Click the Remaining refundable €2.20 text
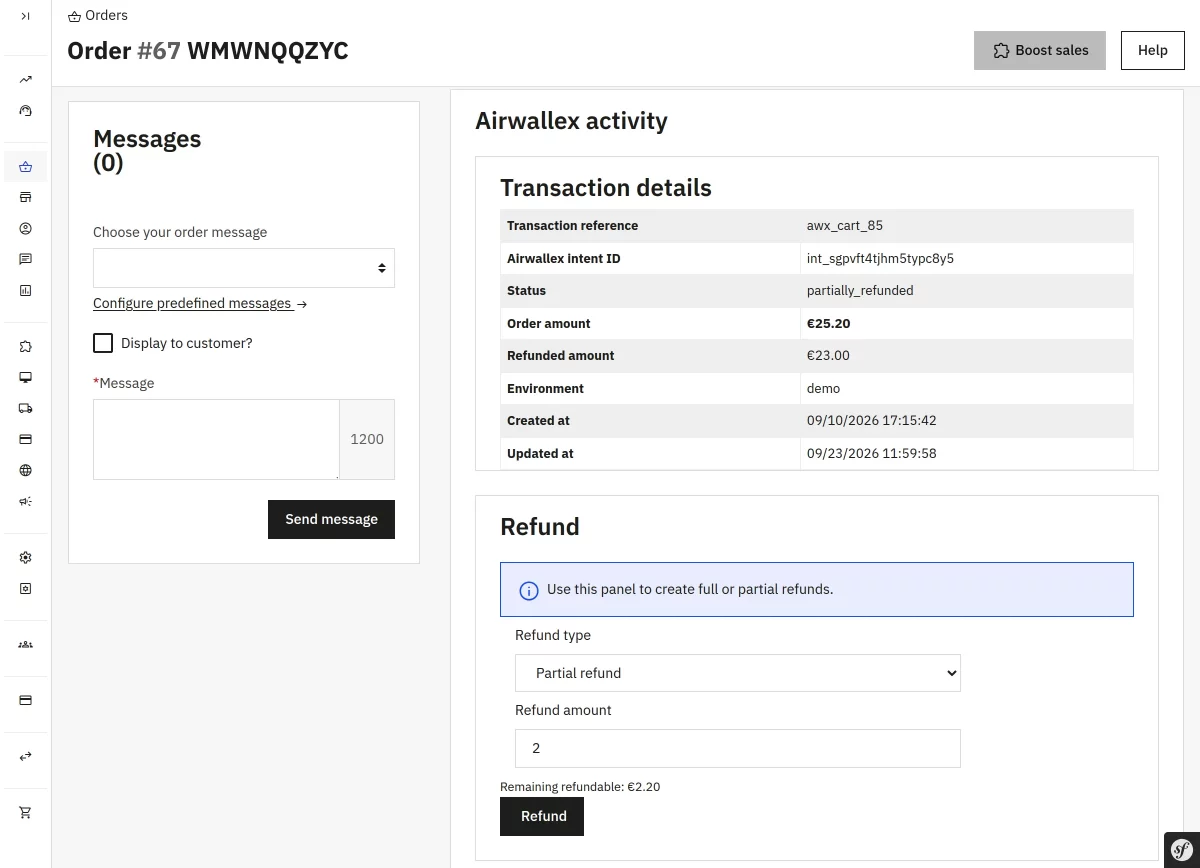Screen dimensions: 1200x868 [580, 787]
